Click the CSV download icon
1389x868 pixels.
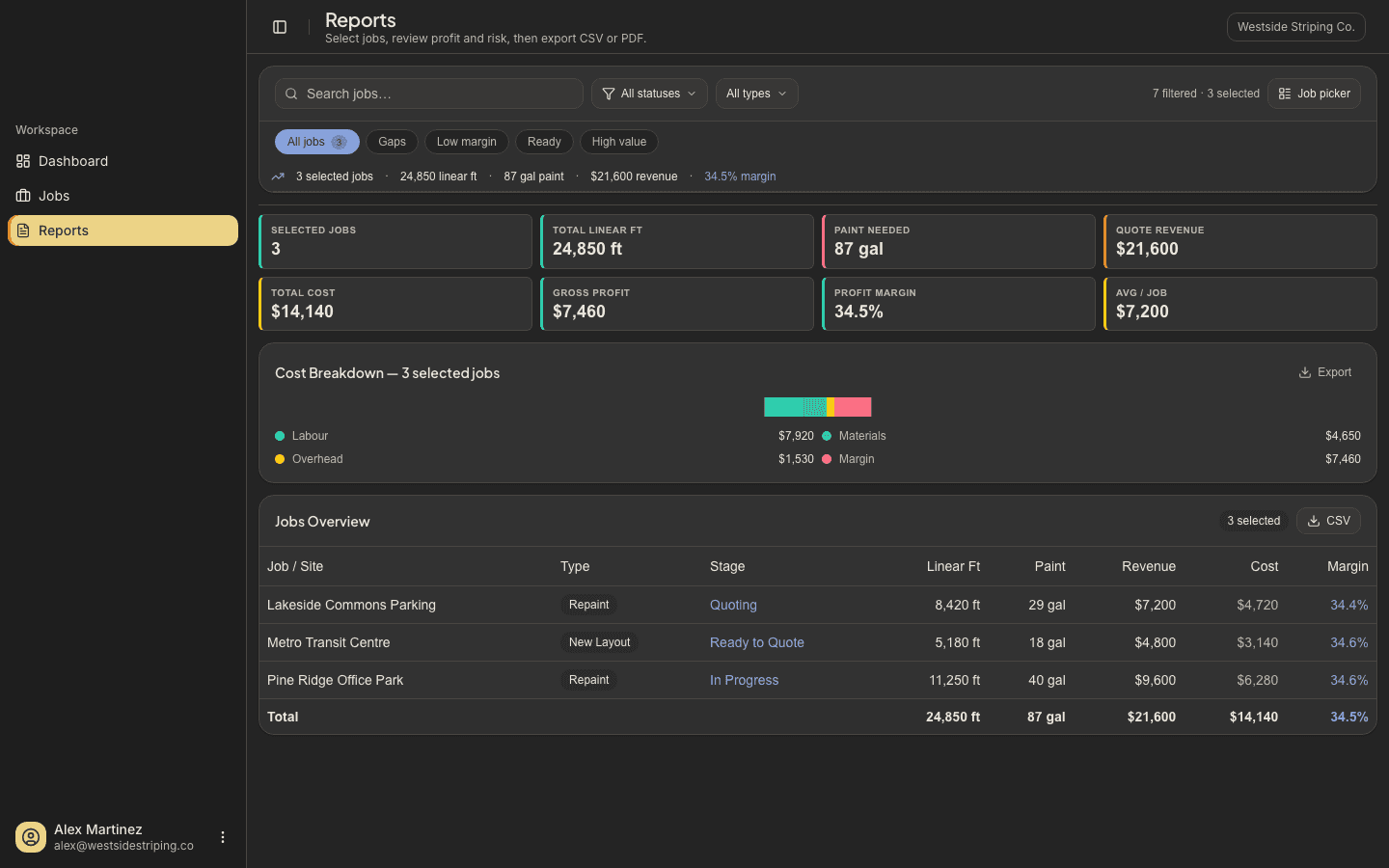pyautogui.click(x=1314, y=521)
